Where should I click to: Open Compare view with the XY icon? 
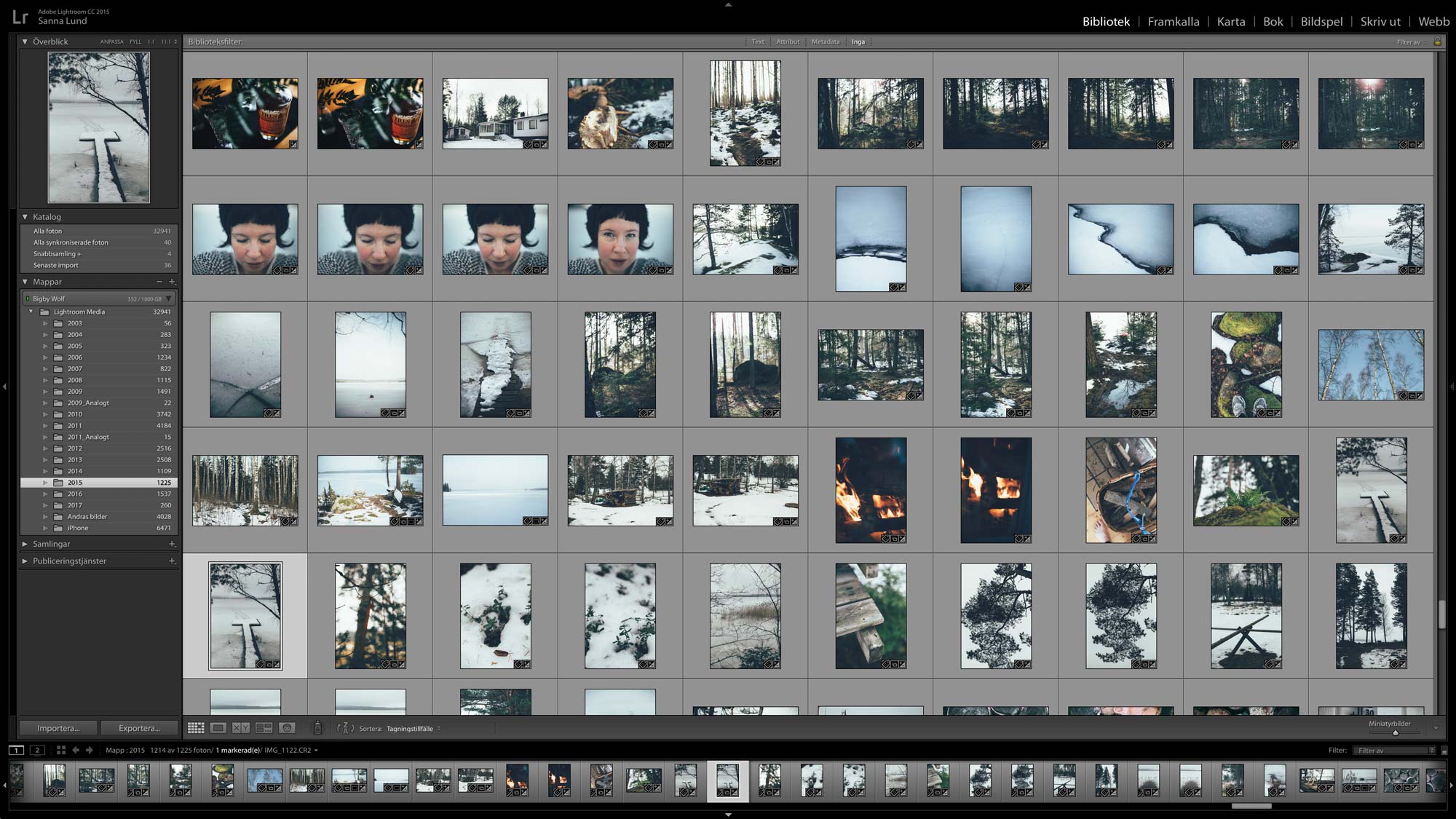(242, 727)
